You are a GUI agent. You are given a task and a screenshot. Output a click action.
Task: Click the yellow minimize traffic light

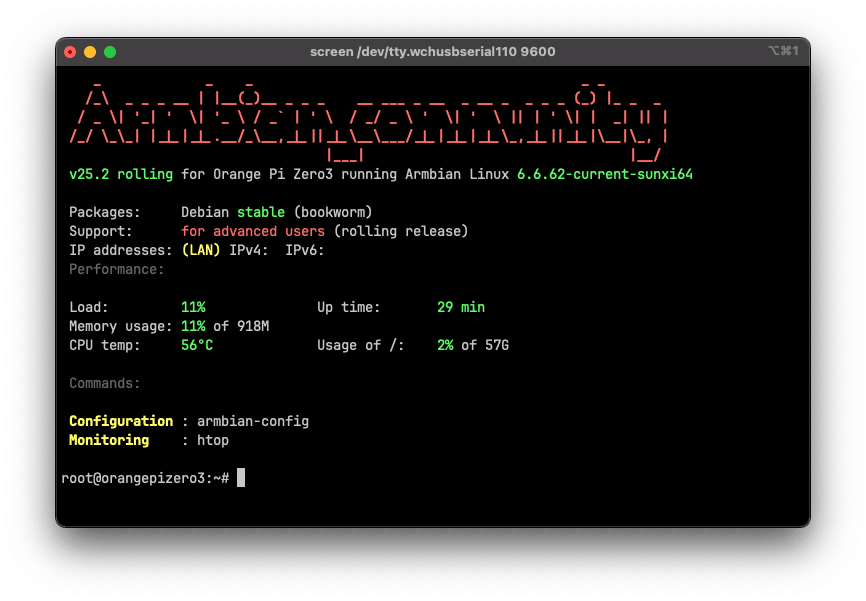(x=88, y=51)
